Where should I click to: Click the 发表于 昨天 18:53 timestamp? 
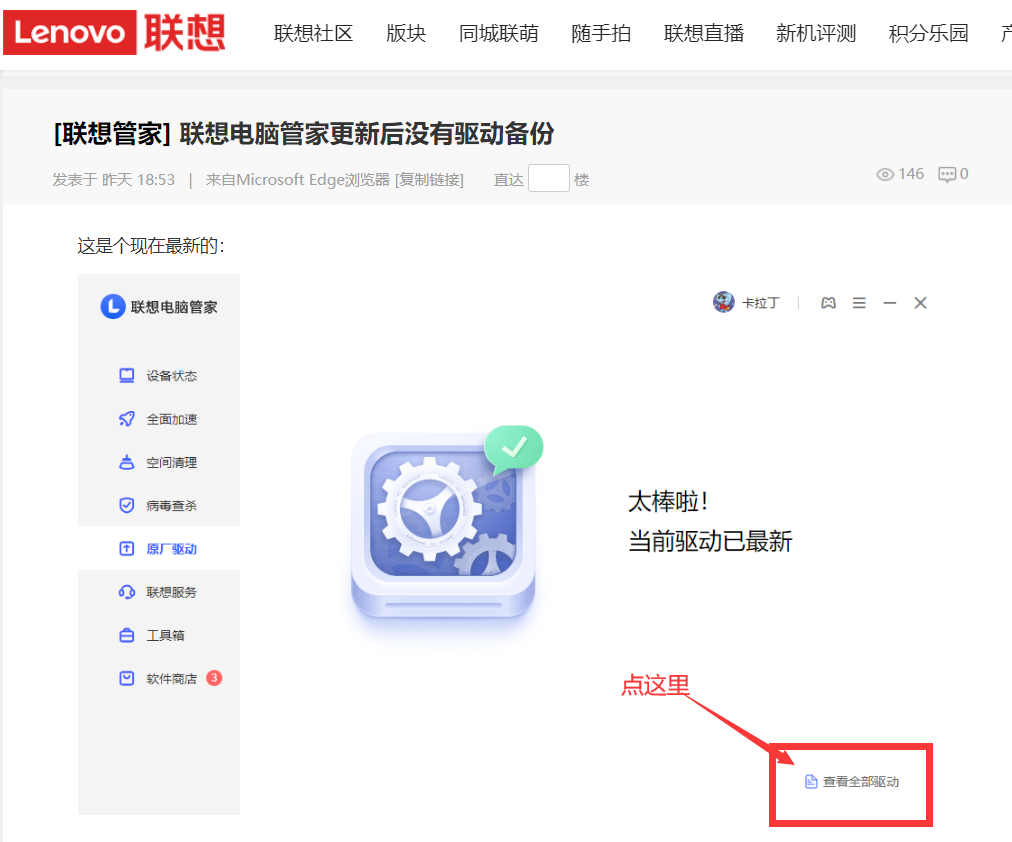[x=114, y=179]
